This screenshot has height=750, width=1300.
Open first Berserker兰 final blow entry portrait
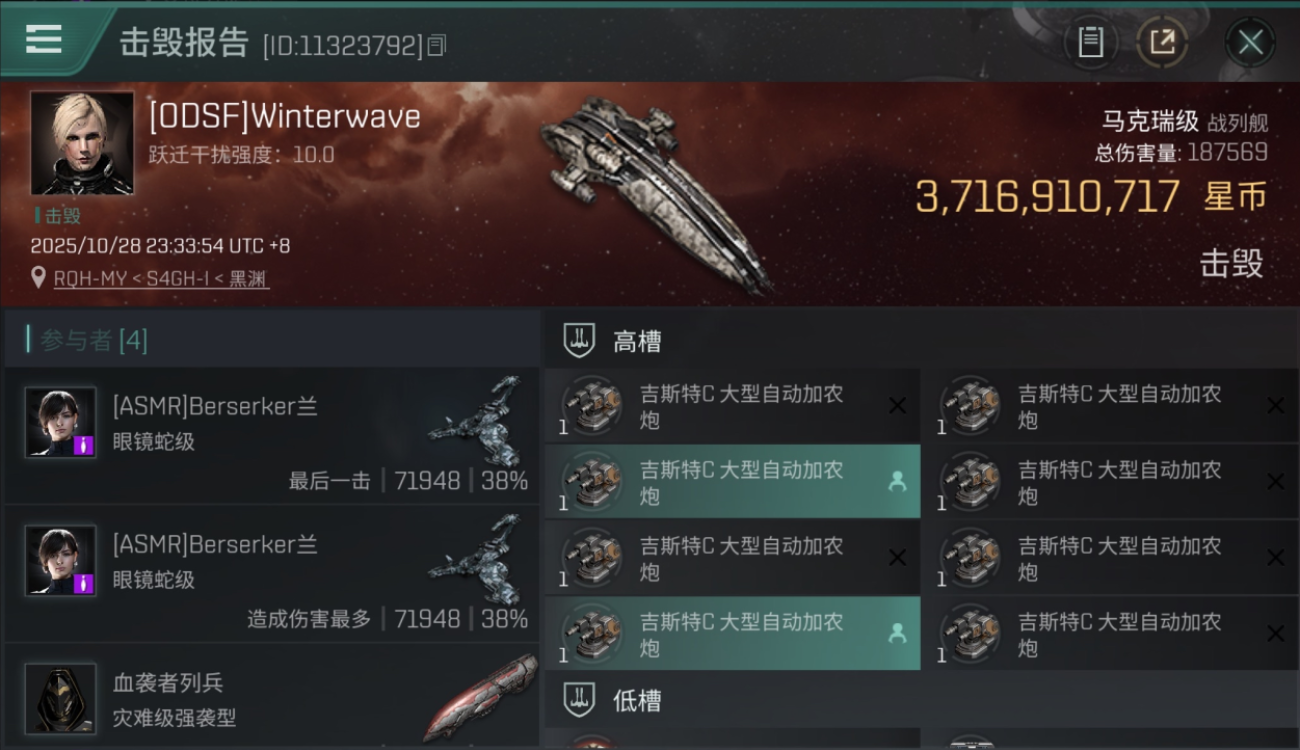click(x=61, y=422)
